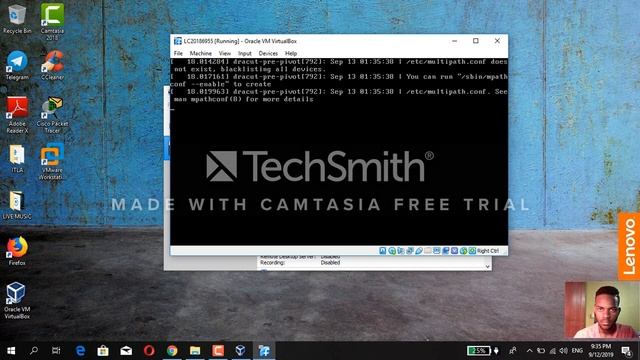Open the Windows Start menu
The image size is (640, 360).
pyautogui.click(x=11, y=351)
